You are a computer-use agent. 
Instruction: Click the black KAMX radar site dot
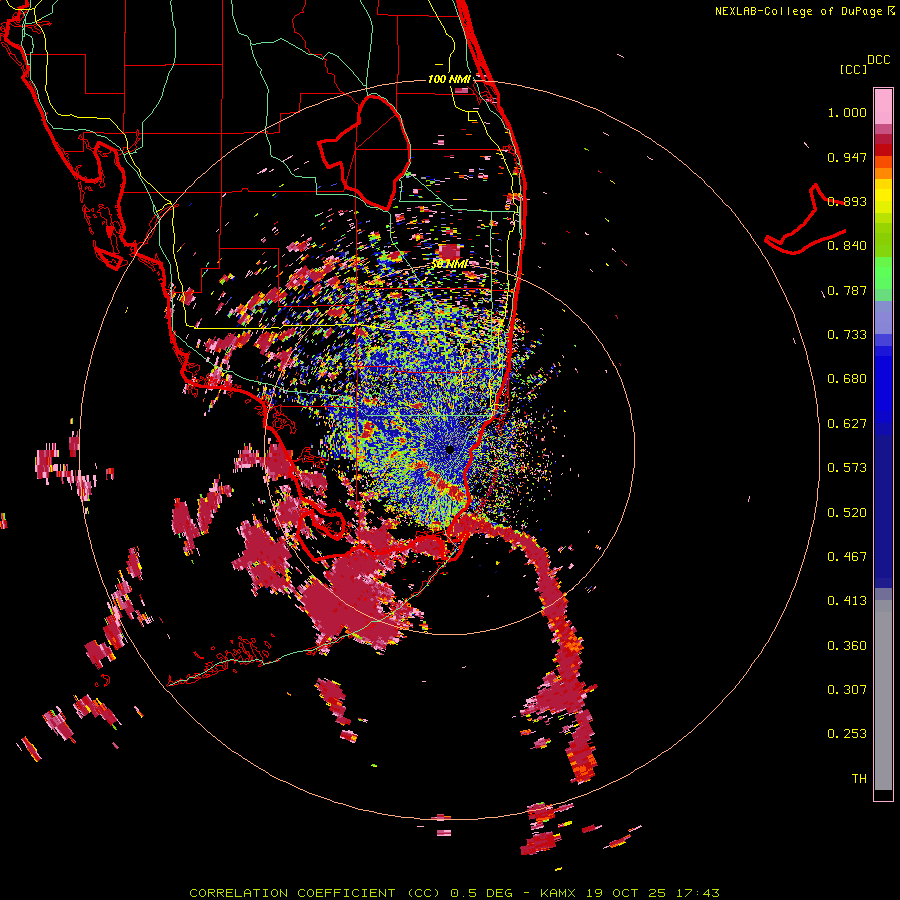[x=450, y=449]
